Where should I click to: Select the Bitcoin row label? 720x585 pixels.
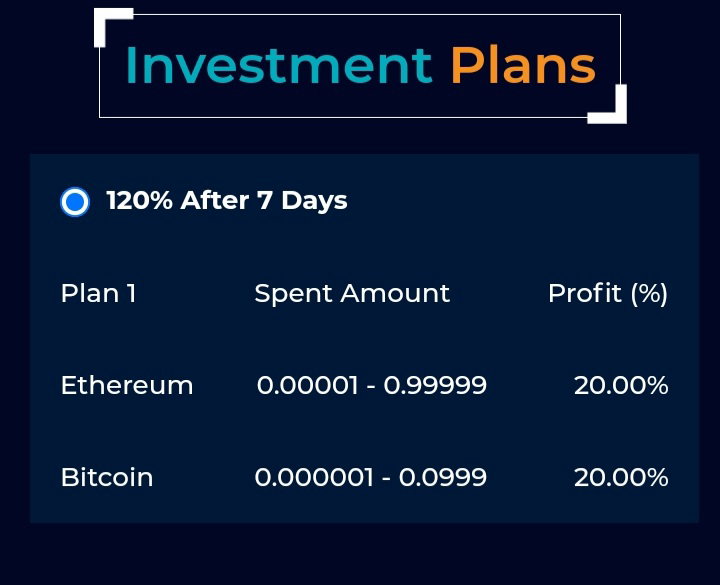[x=107, y=477]
